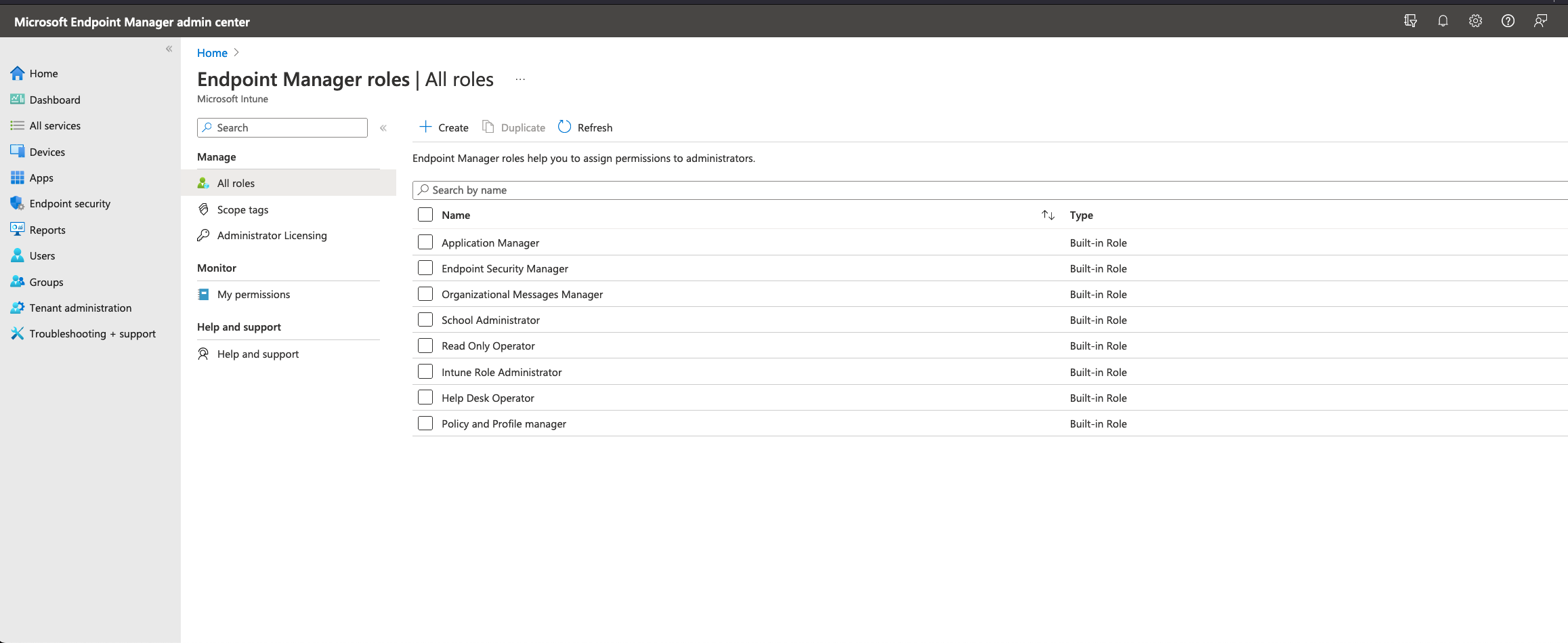Check the Application Manager role checkbox
1568x643 pixels.
coord(425,243)
